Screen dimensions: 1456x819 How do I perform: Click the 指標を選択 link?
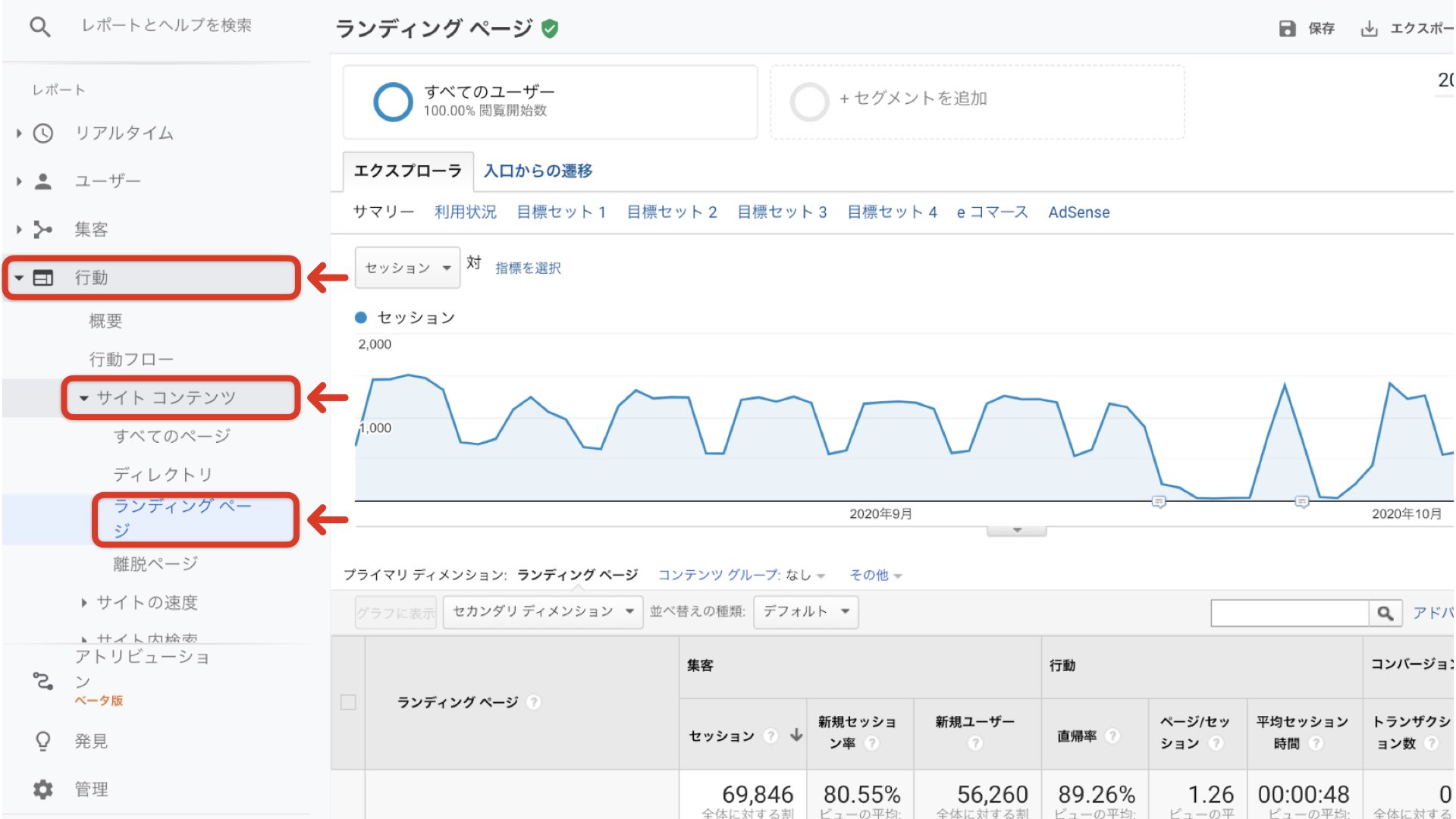(x=528, y=268)
